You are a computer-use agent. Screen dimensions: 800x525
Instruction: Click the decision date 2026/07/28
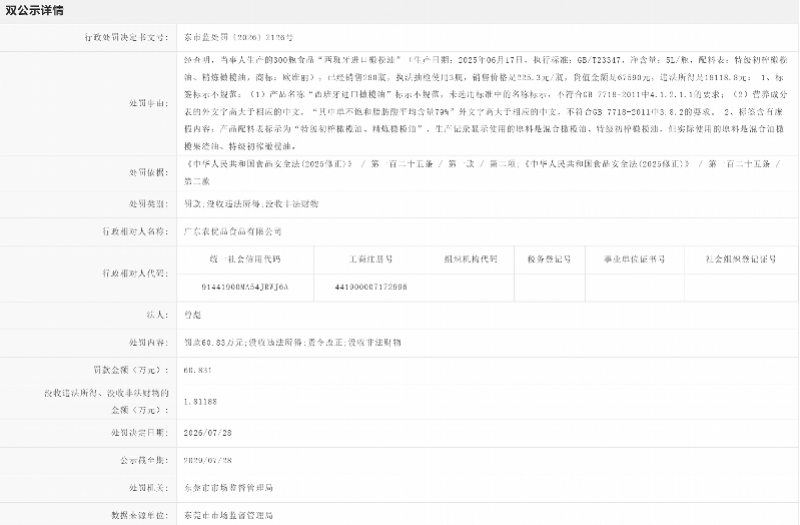208,433
